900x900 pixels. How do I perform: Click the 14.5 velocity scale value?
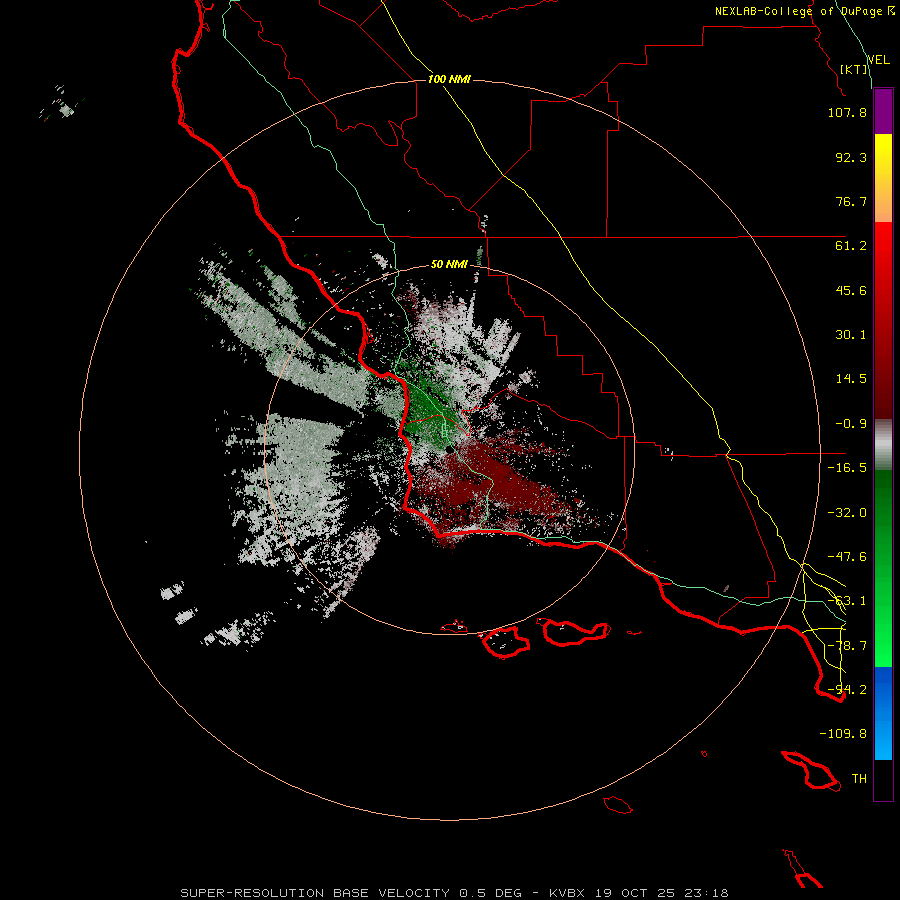pyautogui.click(x=851, y=379)
